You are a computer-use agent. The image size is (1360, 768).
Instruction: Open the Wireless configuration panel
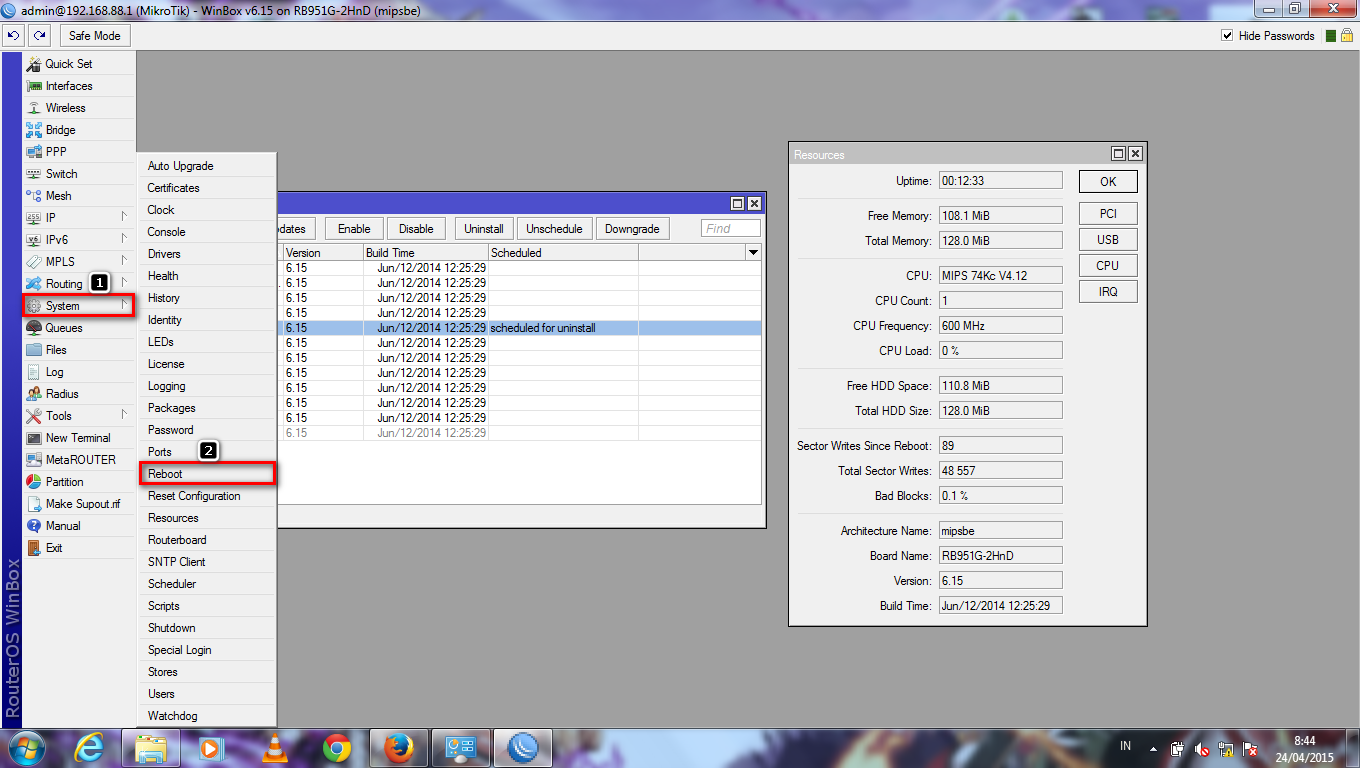[62, 107]
